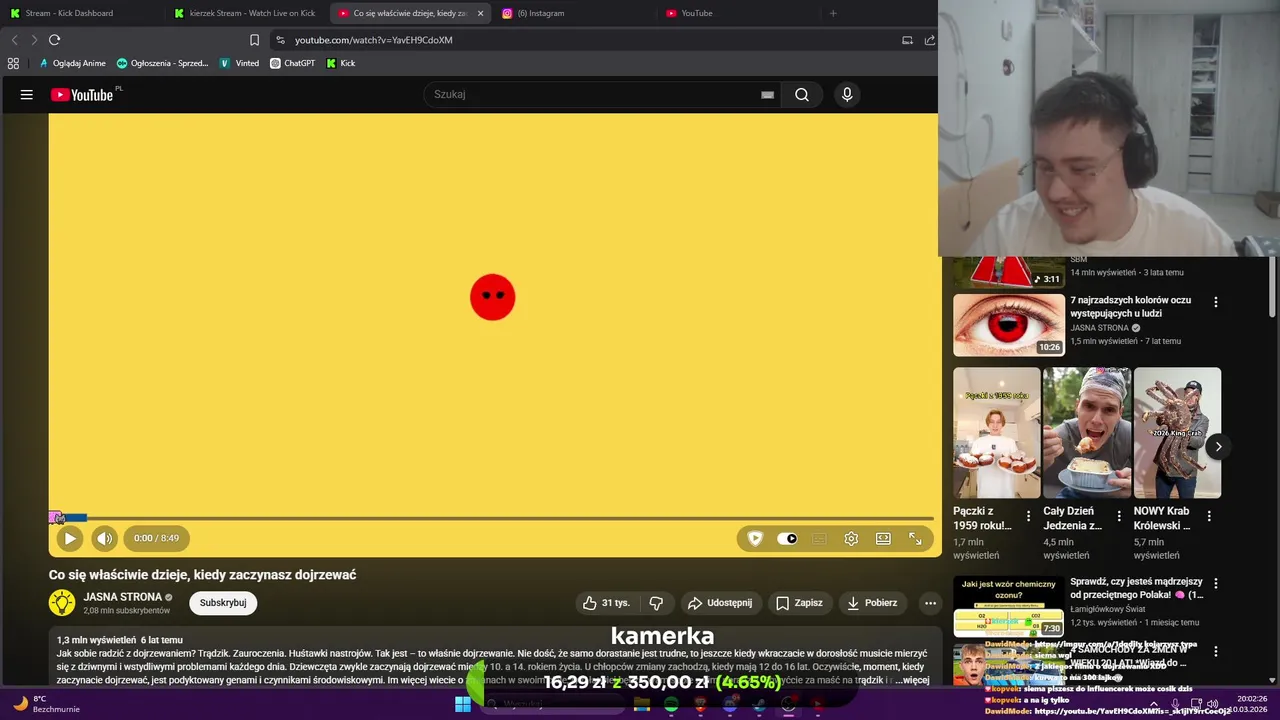
Task: Open more actions three-dot menu below video
Action: tap(930, 603)
